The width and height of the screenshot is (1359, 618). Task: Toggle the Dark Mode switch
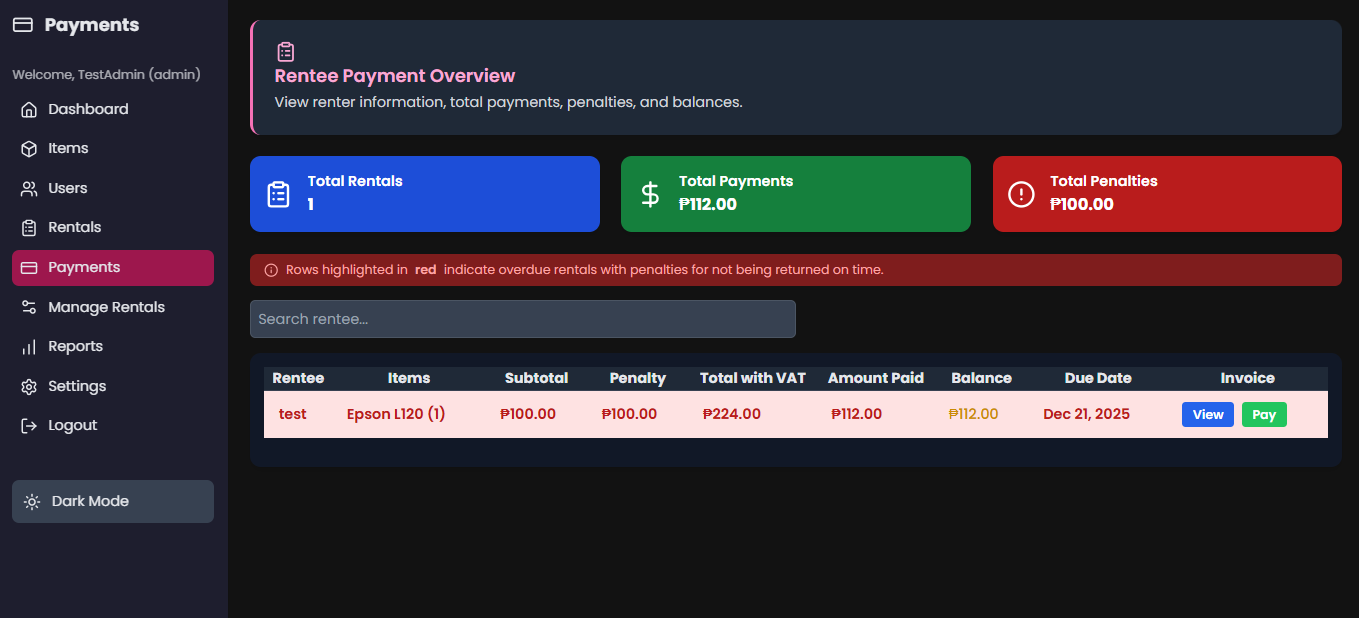click(112, 501)
